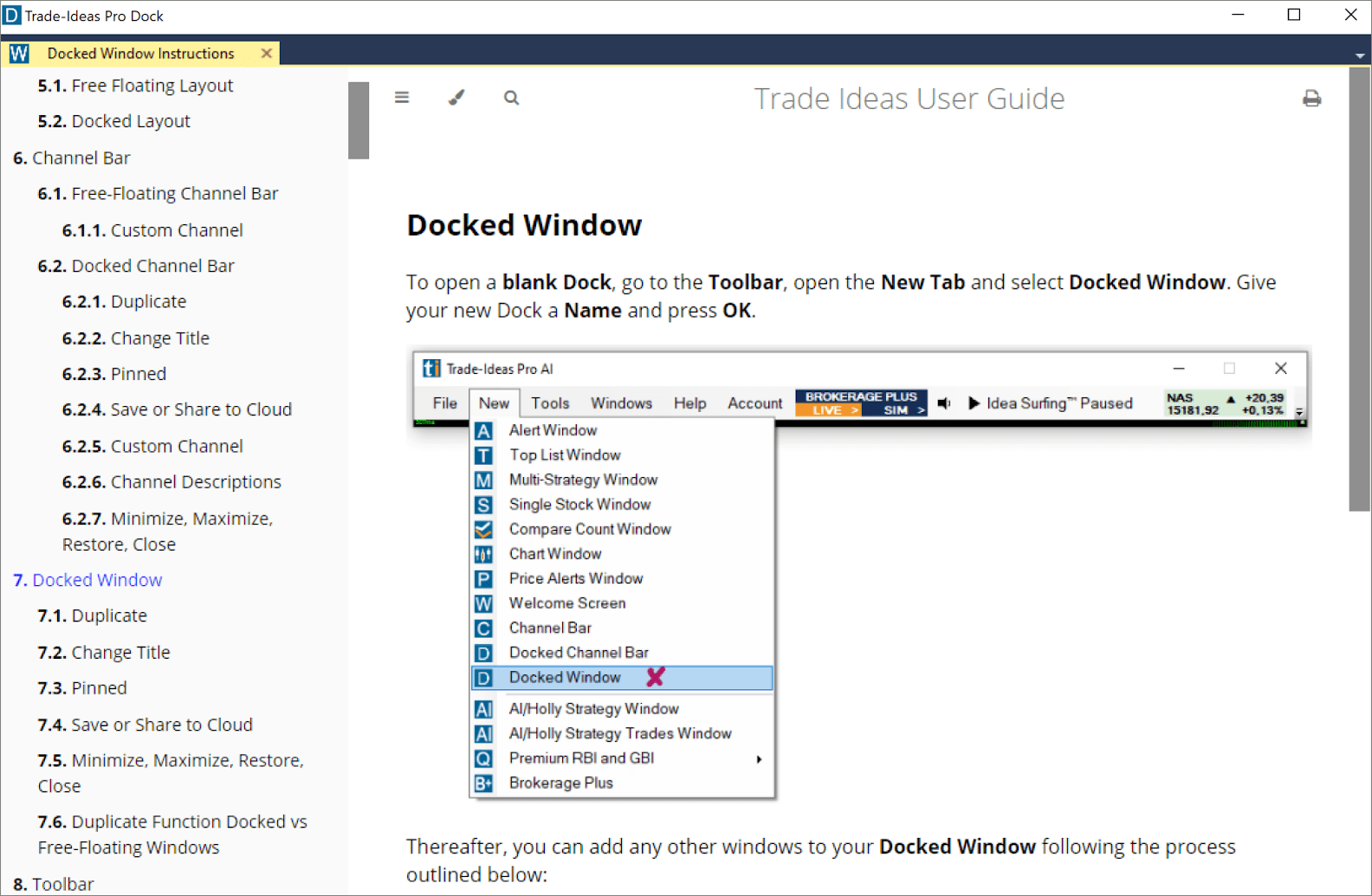Close the Docked Window Instructions tab
The image size is (1372, 896).
267,53
